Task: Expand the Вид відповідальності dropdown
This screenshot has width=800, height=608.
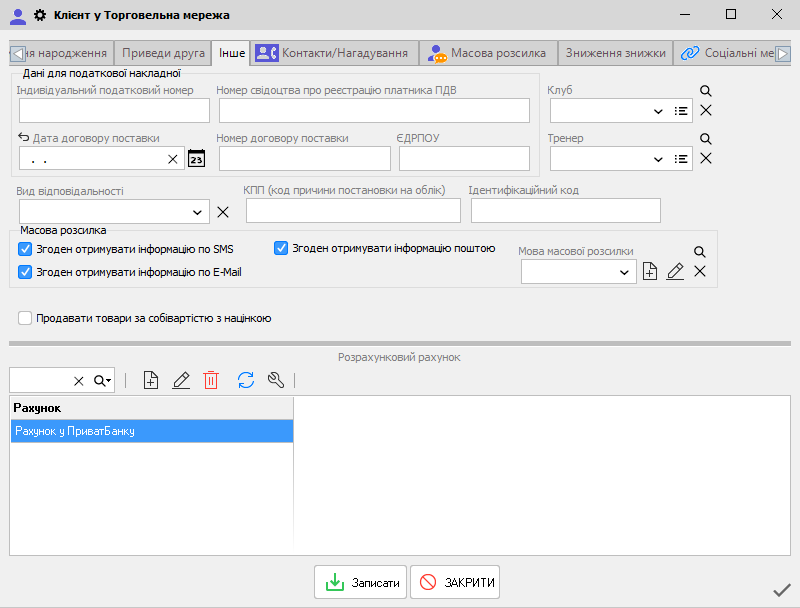Action: click(196, 212)
